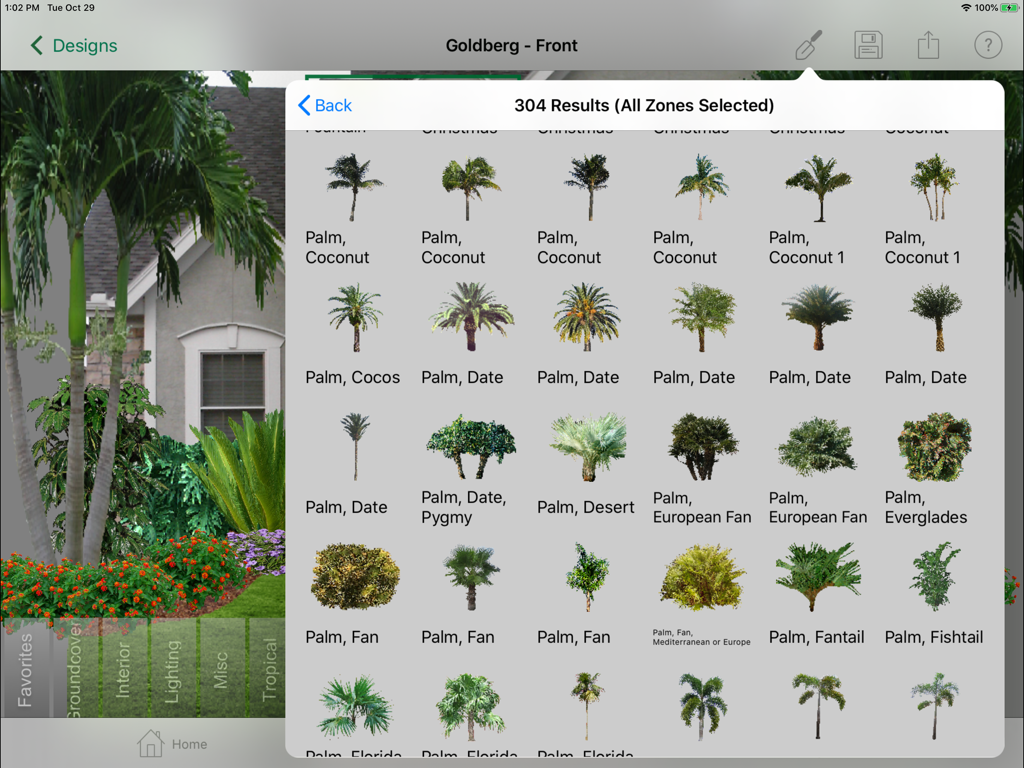Open the help menu
Viewport: 1024px width, 768px height.
pos(987,45)
